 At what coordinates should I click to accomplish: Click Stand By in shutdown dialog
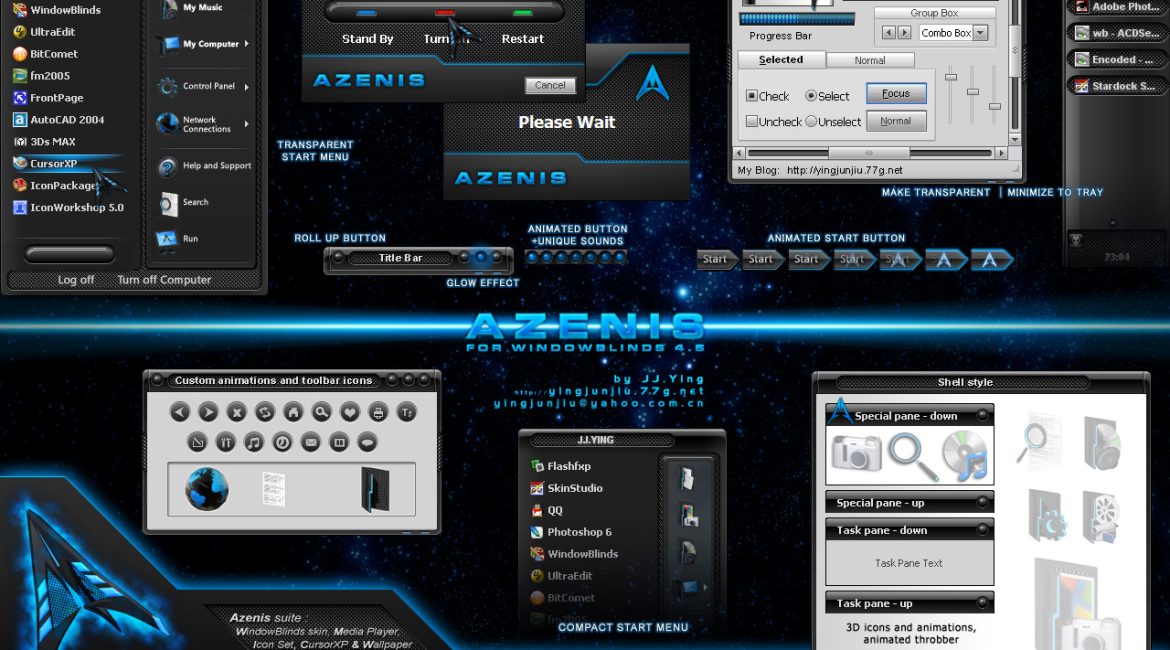tap(368, 39)
